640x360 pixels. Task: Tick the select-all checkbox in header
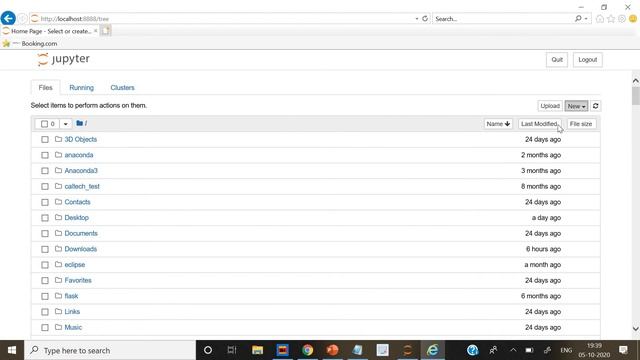pos(44,124)
